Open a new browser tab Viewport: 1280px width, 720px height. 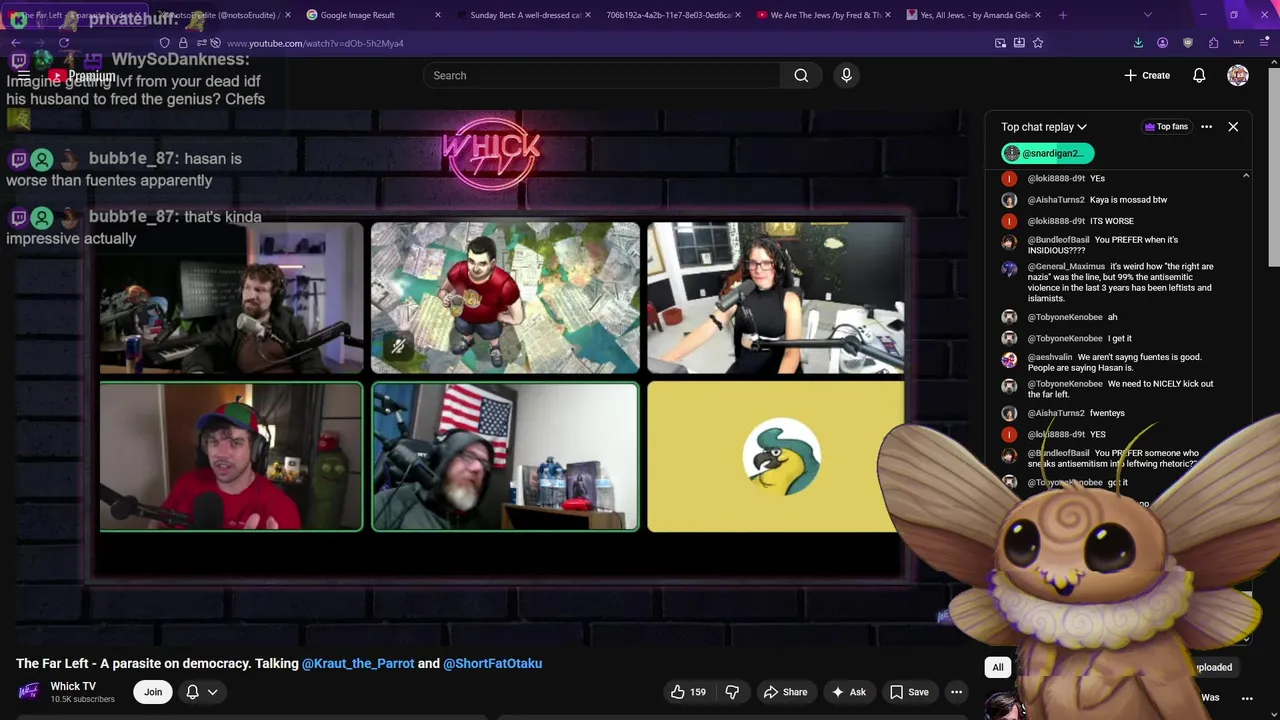point(1062,15)
